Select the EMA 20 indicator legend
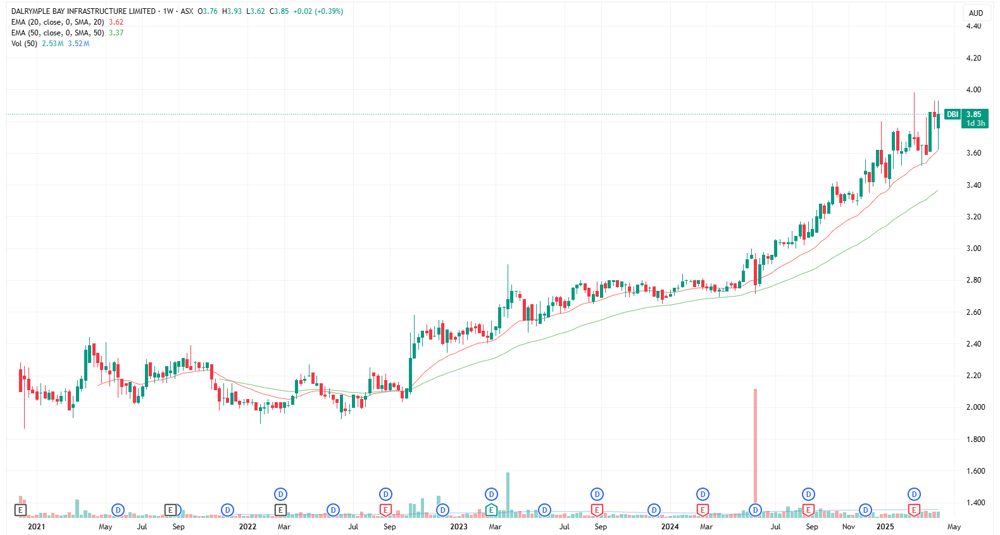This screenshot has height=535, width=1000. point(68,22)
